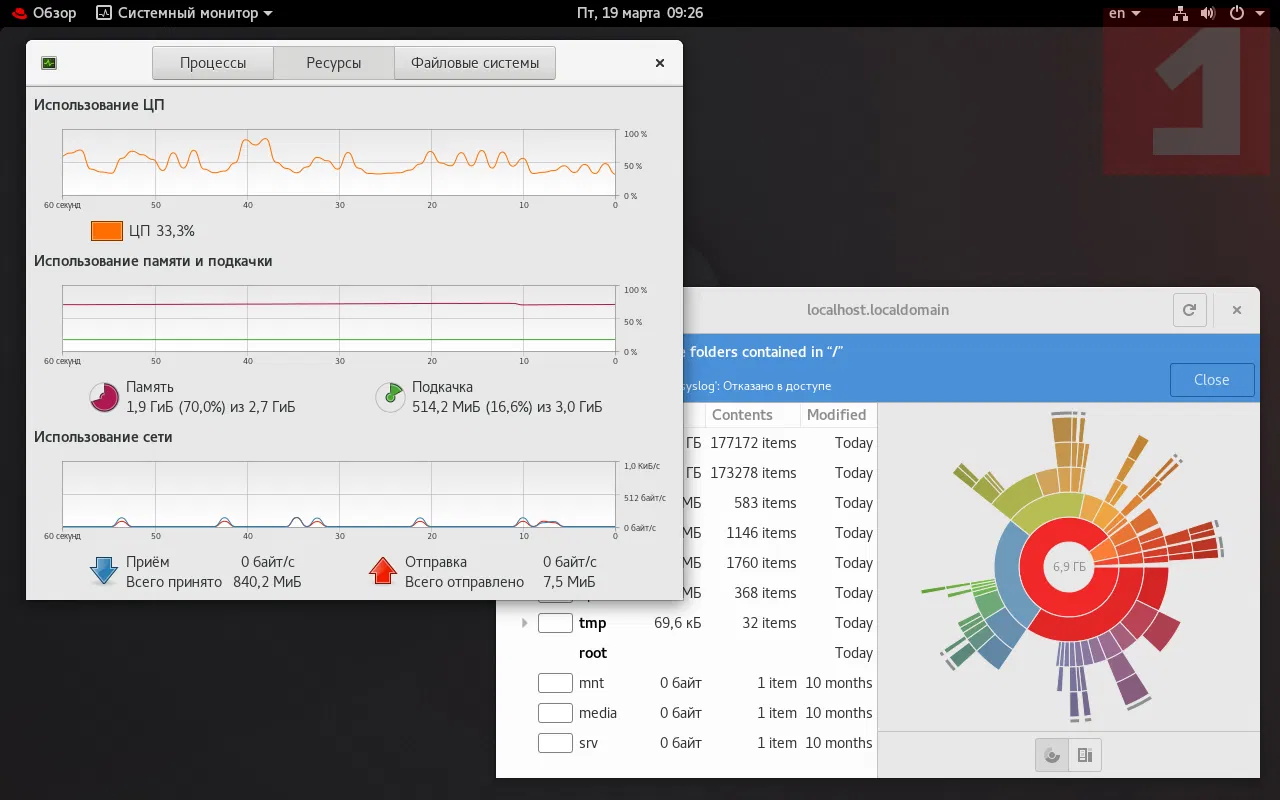Click the Использование ЦП heading

point(99,104)
